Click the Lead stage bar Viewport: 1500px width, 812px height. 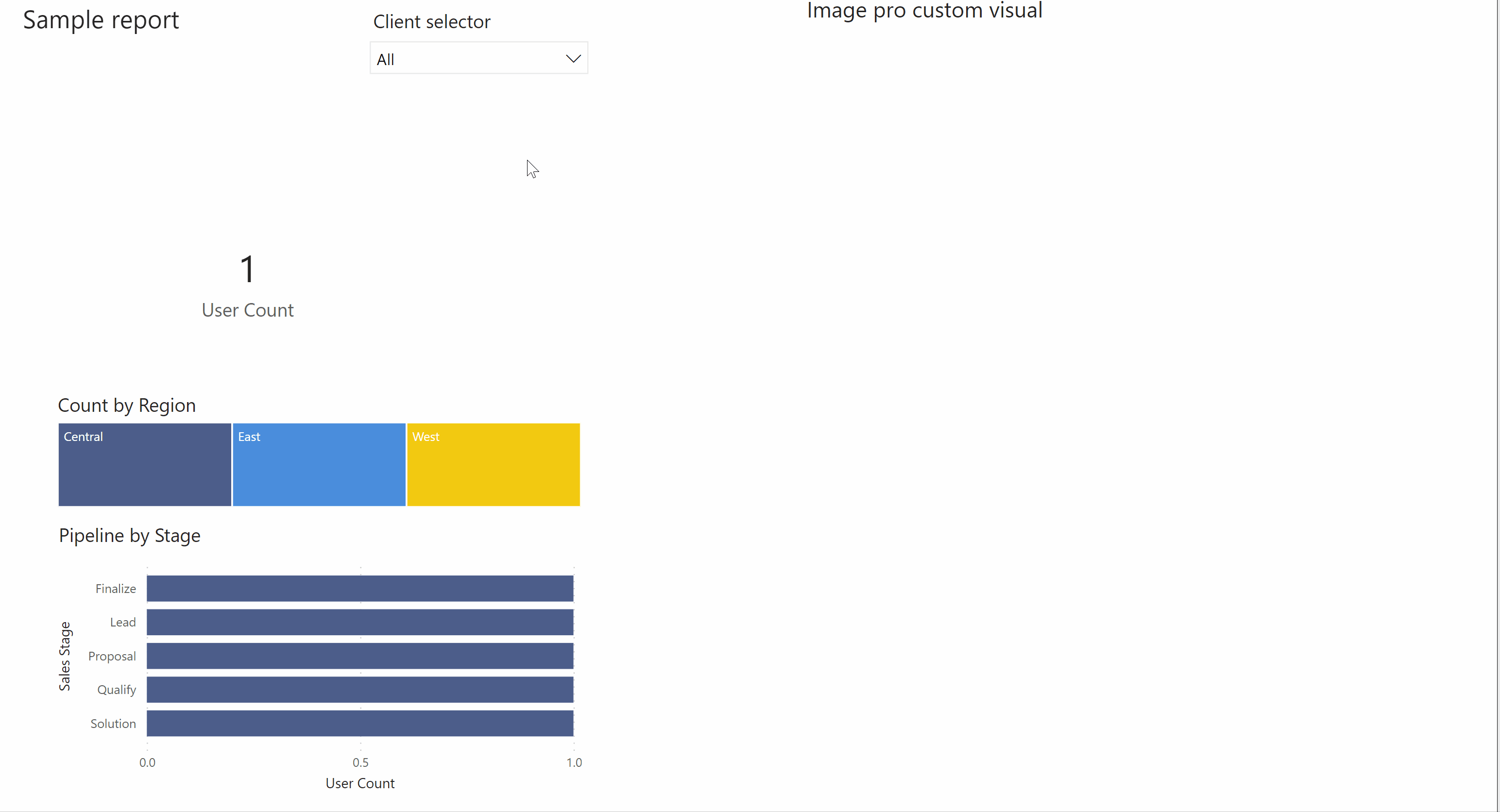tap(360, 622)
